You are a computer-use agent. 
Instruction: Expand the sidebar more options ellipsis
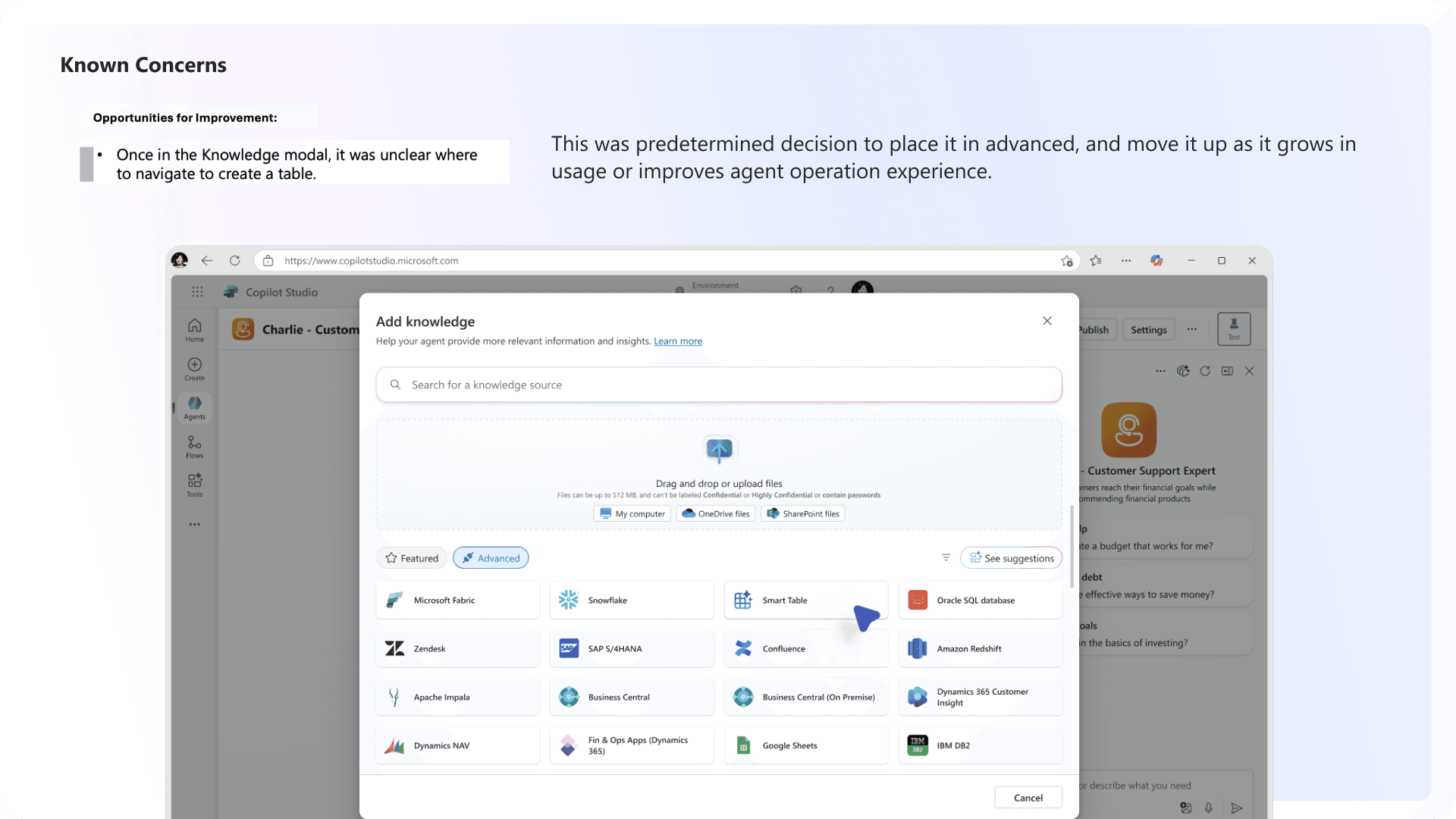(195, 524)
